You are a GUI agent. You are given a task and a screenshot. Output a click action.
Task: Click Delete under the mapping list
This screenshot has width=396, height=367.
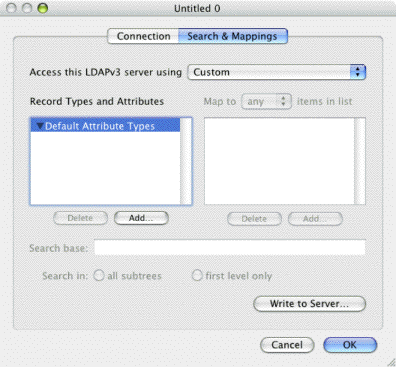pyautogui.click(x=254, y=219)
